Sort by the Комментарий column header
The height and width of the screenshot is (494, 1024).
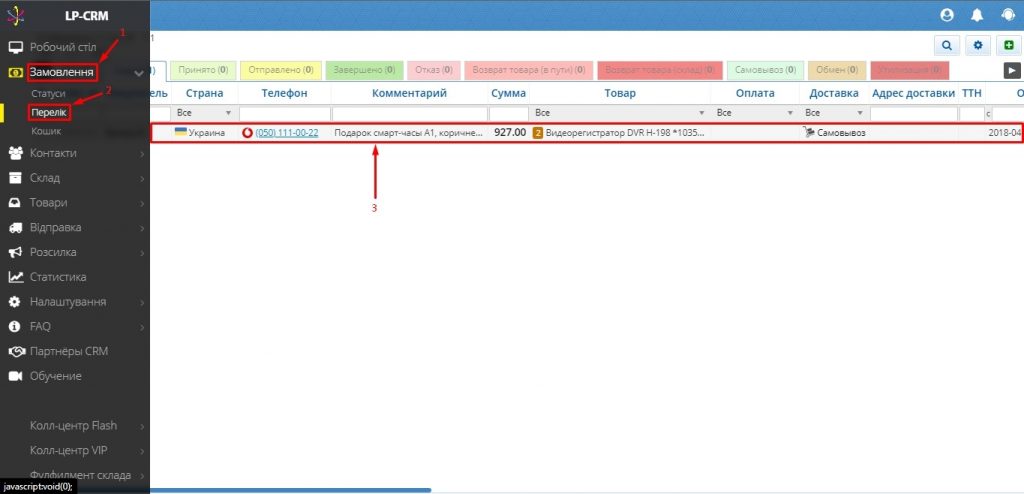pyautogui.click(x=409, y=93)
